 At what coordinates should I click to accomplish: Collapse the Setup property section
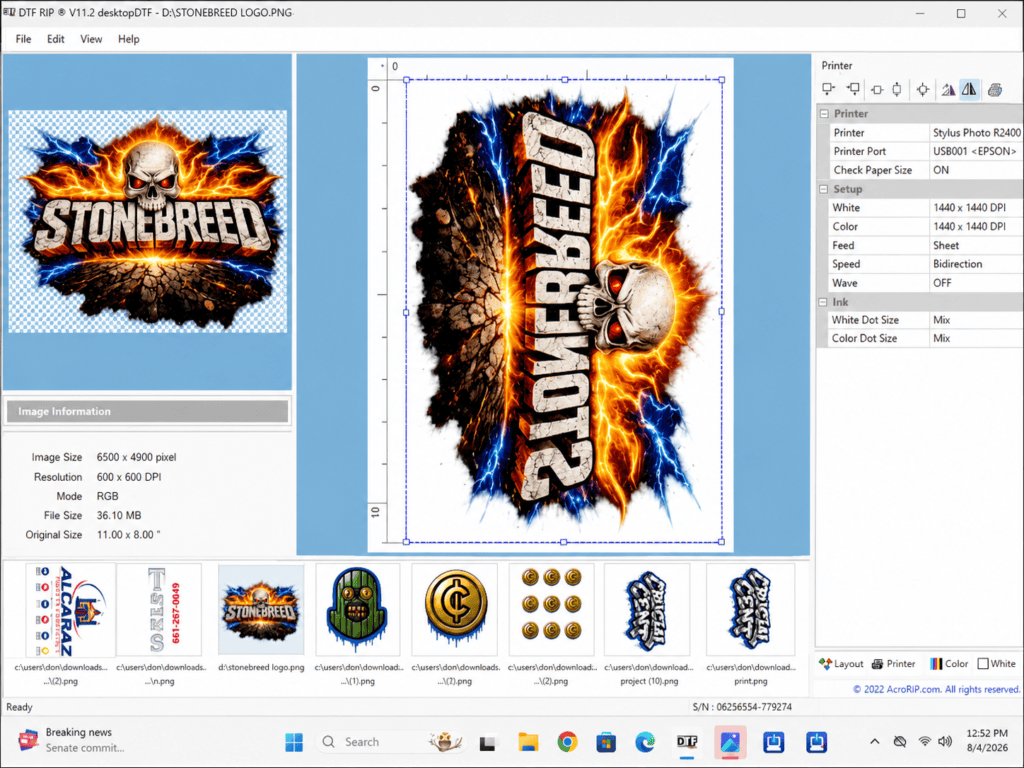pyautogui.click(x=824, y=189)
